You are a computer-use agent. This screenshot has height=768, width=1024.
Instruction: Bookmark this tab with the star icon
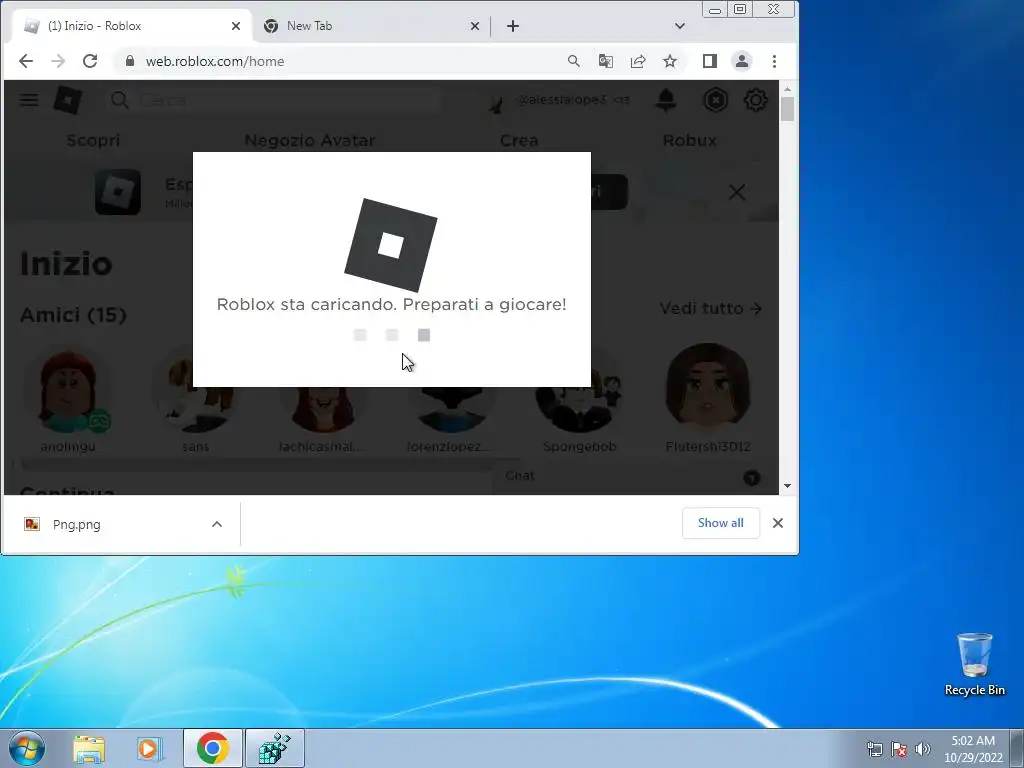669,61
